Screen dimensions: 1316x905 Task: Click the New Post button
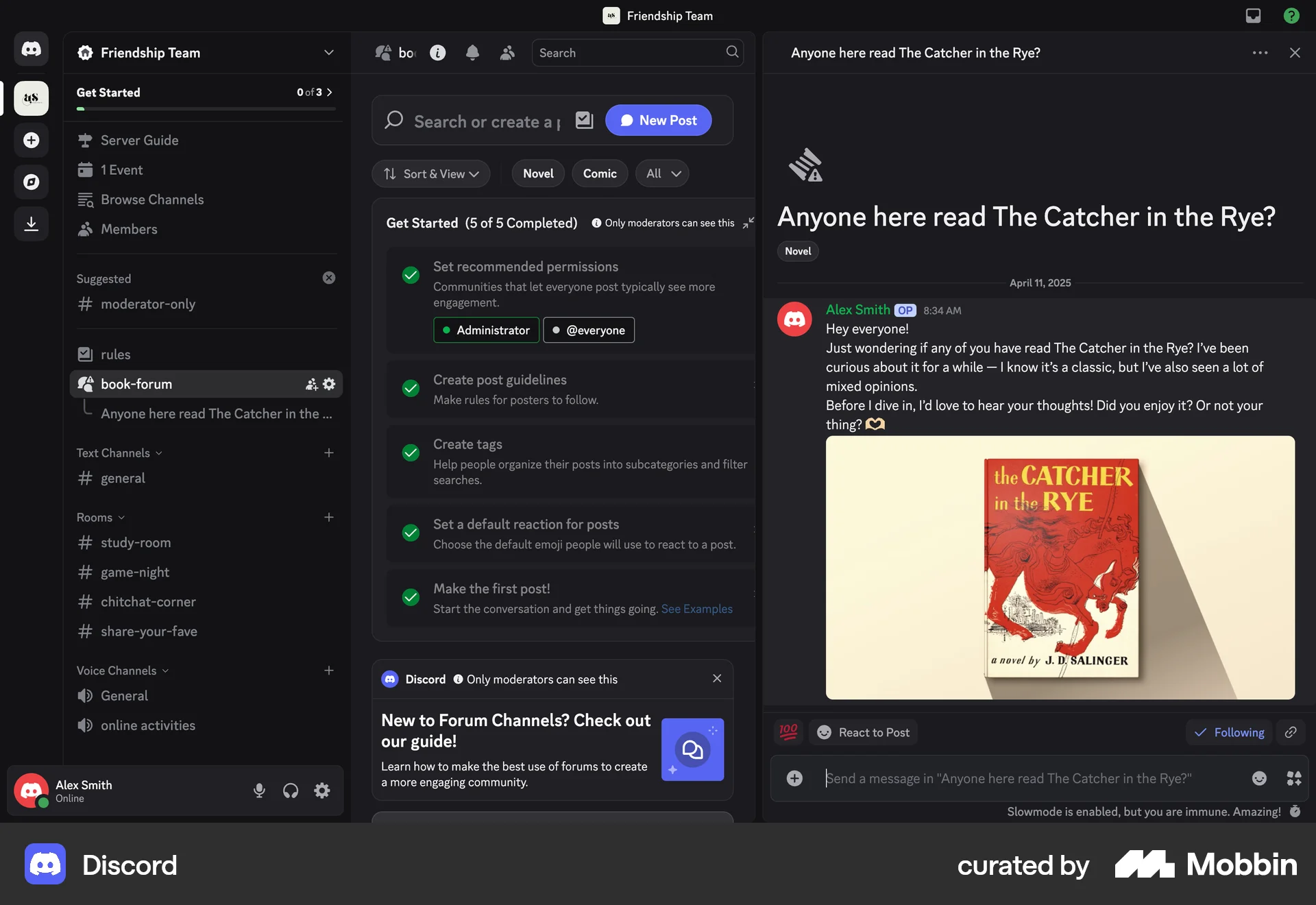pyautogui.click(x=657, y=120)
